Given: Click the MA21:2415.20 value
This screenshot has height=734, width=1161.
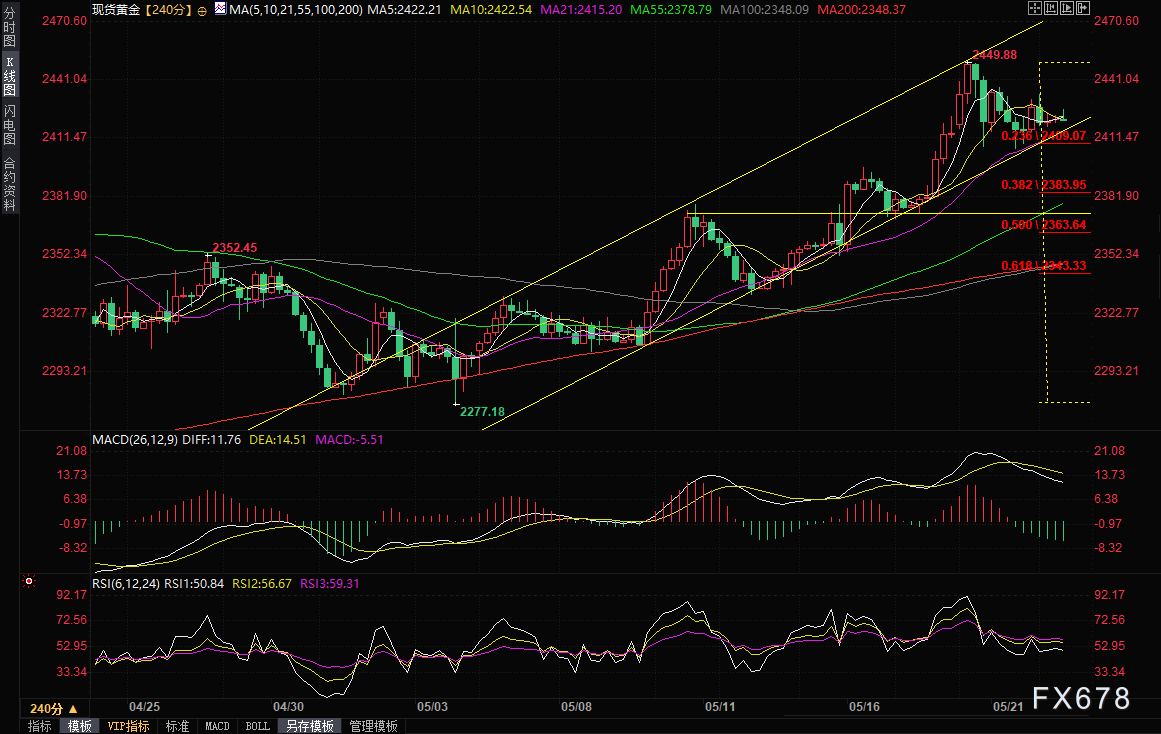Looking at the screenshot, I should 581,10.
